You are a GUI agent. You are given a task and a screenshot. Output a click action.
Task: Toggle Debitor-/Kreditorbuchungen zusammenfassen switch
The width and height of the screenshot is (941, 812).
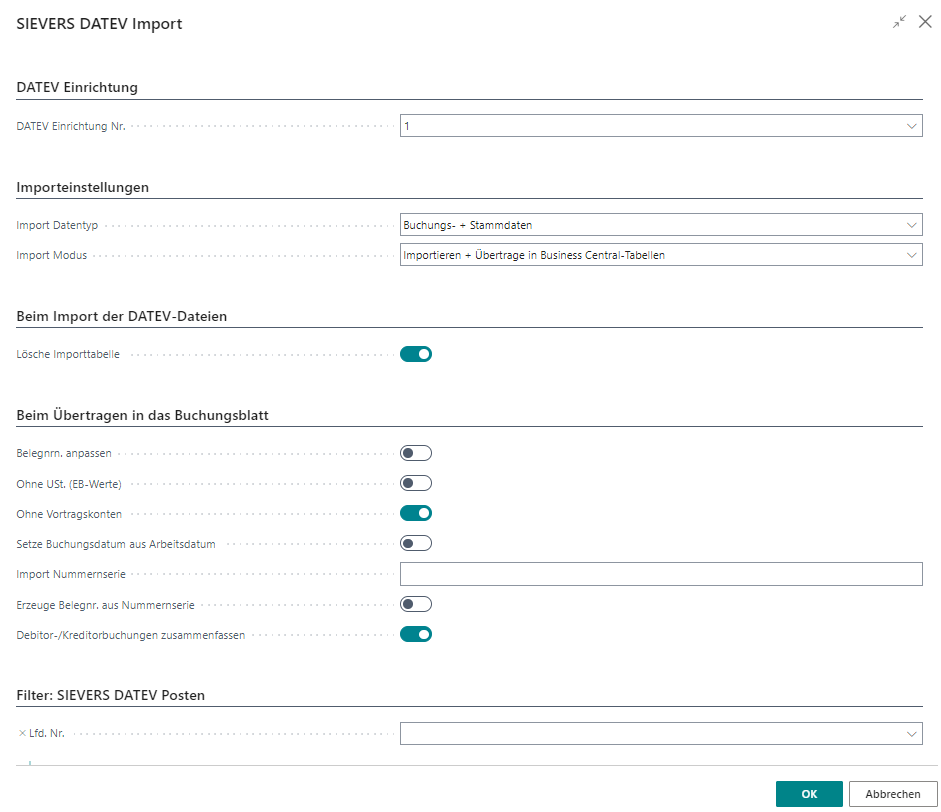point(416,633)
